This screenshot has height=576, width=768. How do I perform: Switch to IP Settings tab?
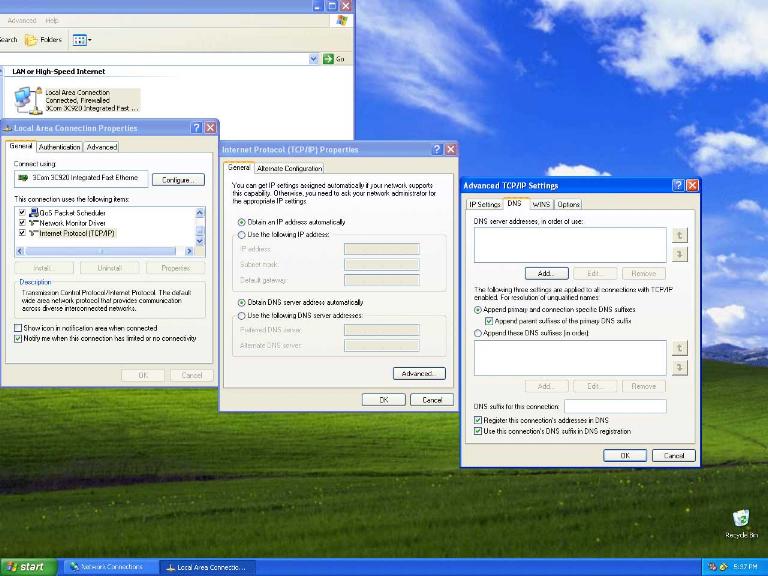click(x=484, y=204)
